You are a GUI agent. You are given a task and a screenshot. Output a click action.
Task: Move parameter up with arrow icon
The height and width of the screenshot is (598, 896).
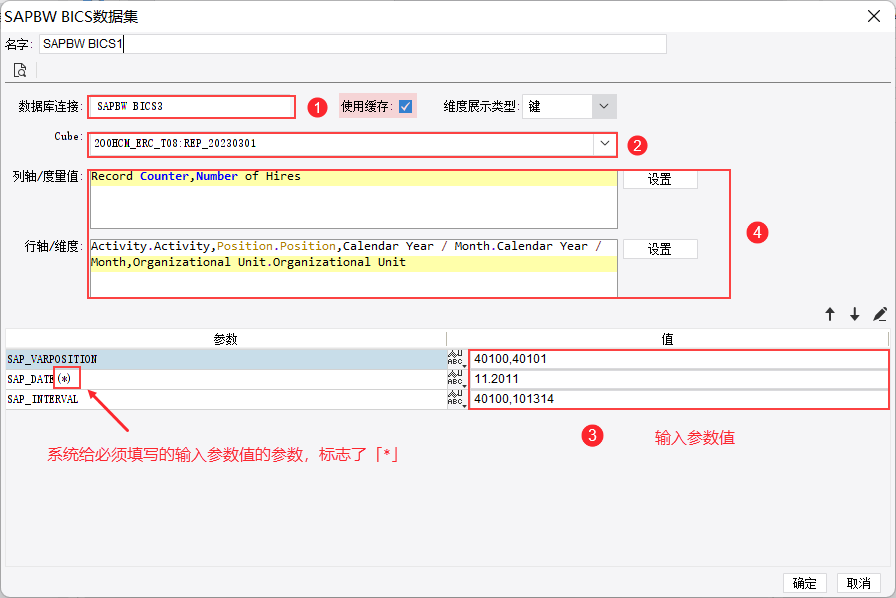point(830,314)
